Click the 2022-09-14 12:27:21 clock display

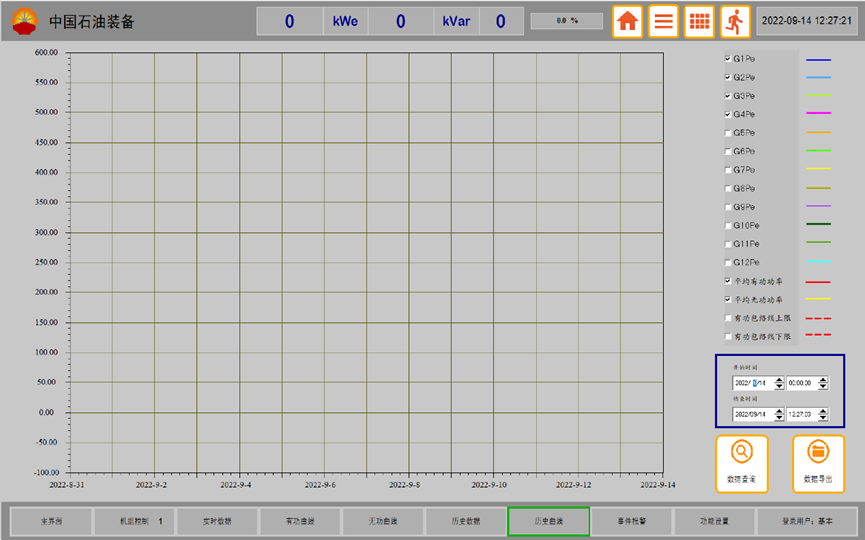click(x=807, y=21)
